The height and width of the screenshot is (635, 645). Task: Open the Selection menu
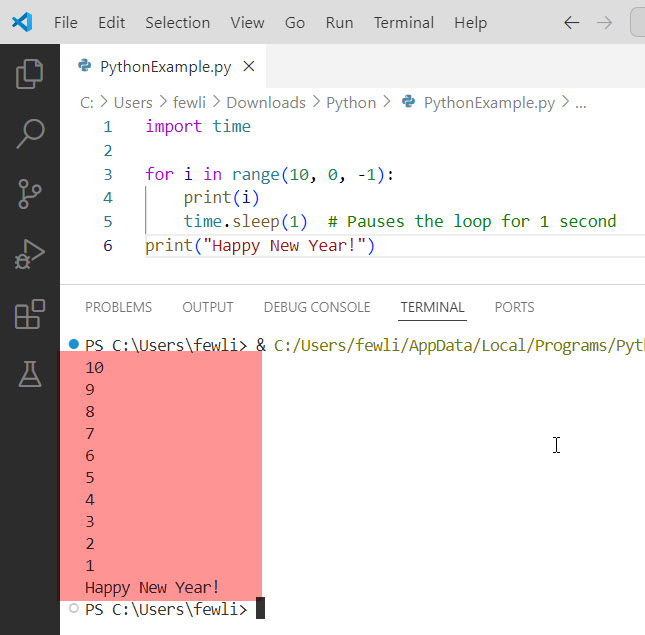(x=178, y=23)
